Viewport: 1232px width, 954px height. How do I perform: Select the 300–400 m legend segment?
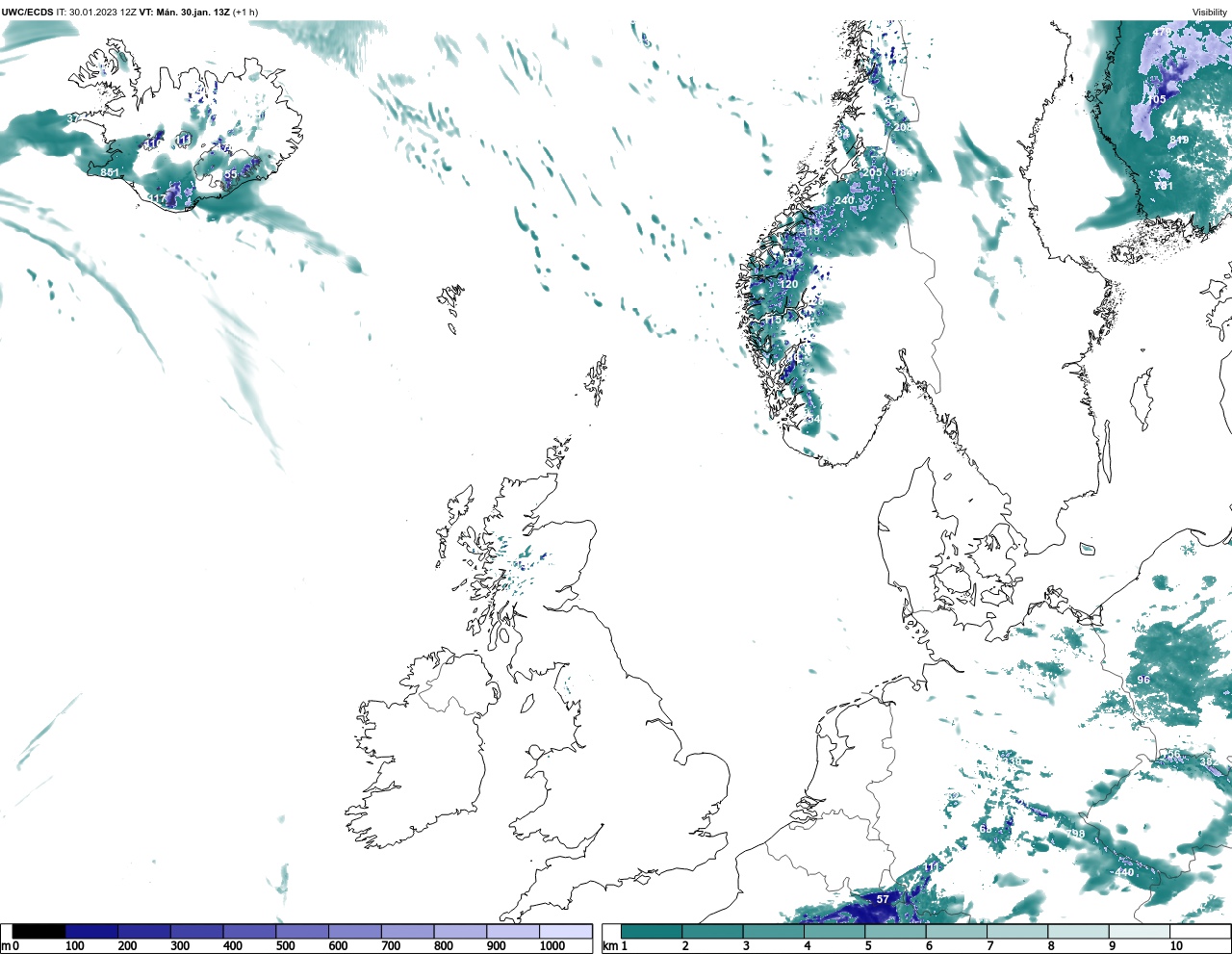[x=196, y=931]
